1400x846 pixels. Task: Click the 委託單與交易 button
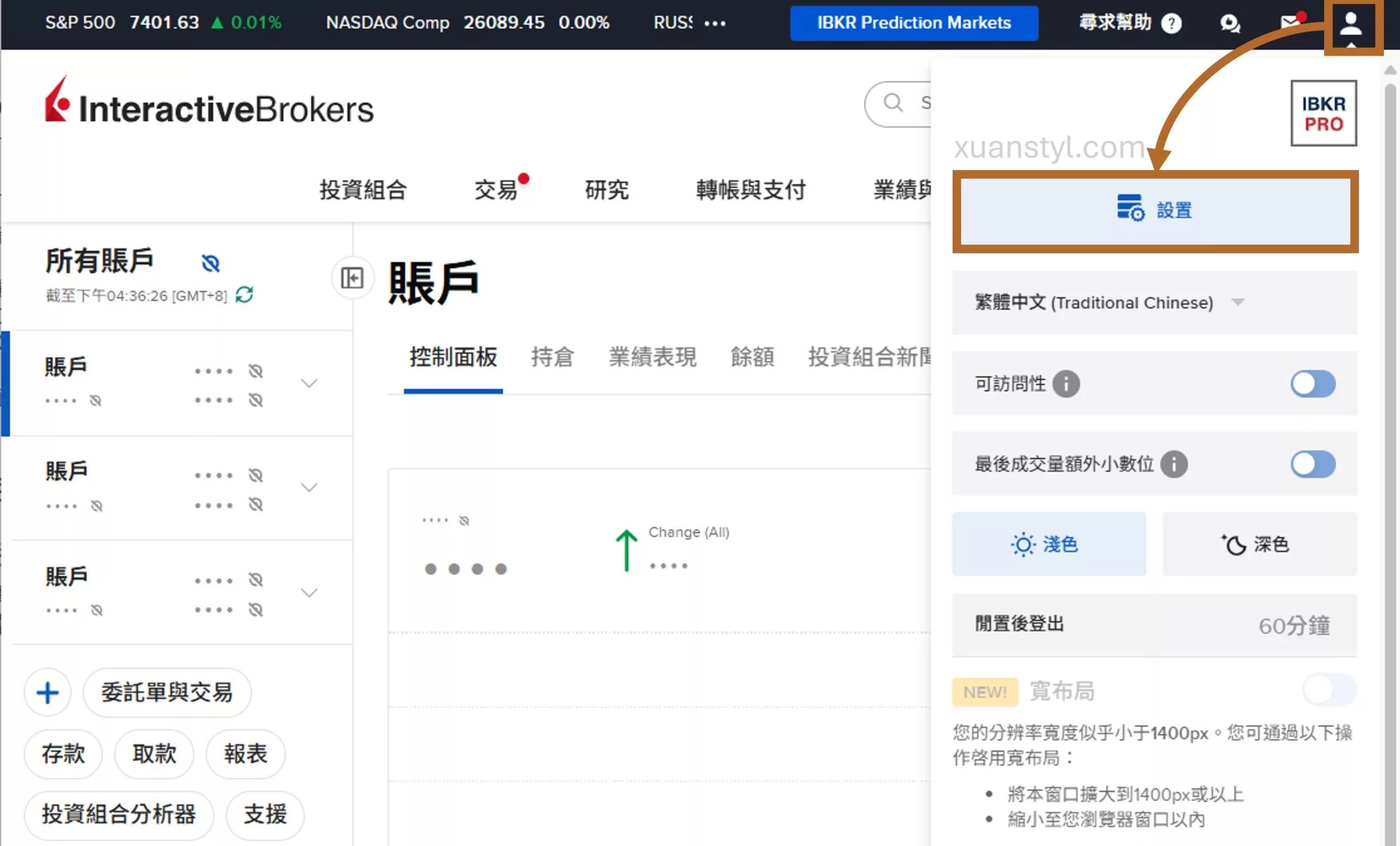tap(167, 692)
